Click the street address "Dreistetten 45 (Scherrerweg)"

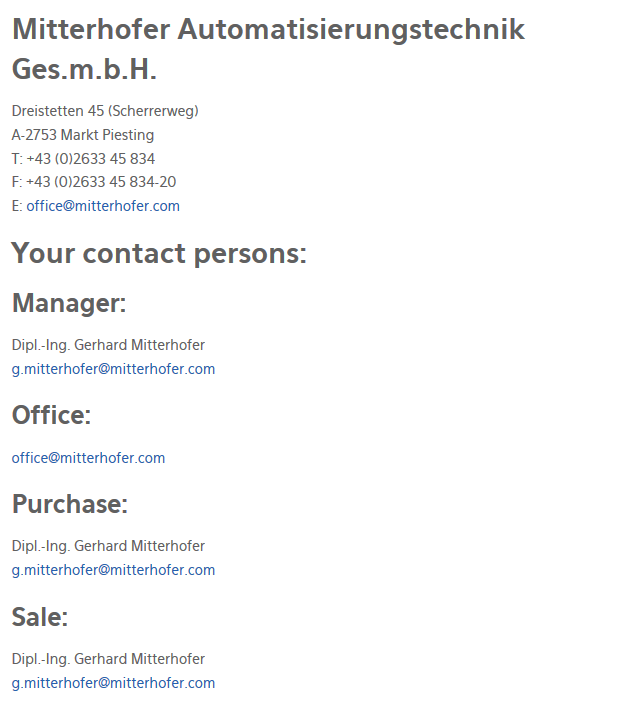tap(105, 111)
